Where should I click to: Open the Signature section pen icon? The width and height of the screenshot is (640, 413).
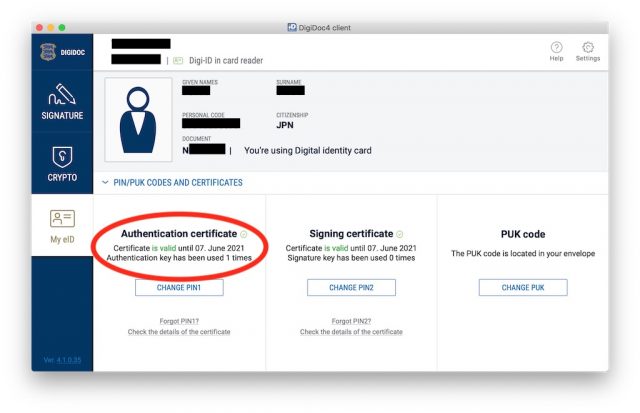click(62, 94)
